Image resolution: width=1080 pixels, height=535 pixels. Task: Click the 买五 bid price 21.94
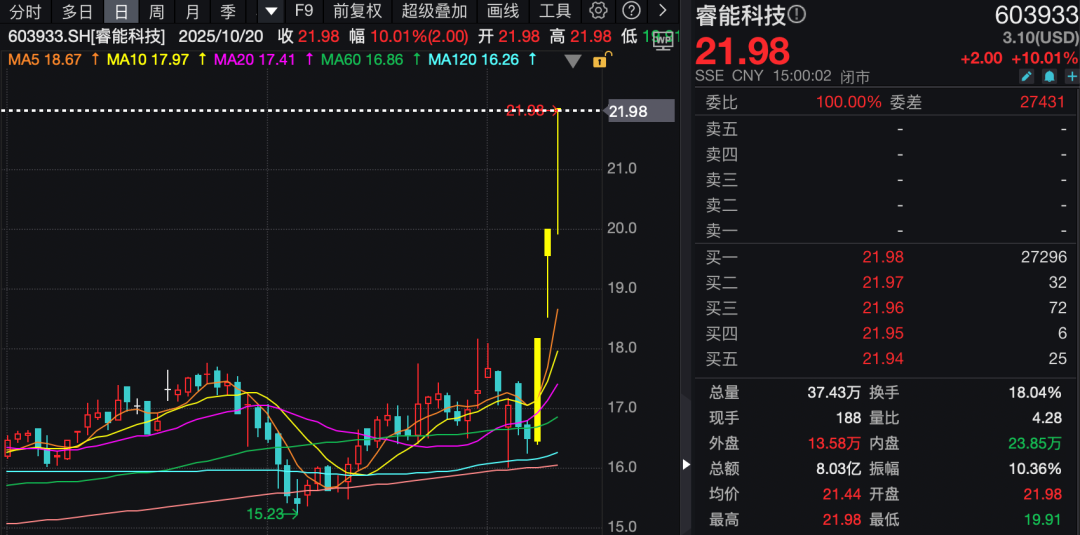tap(883, 359)
